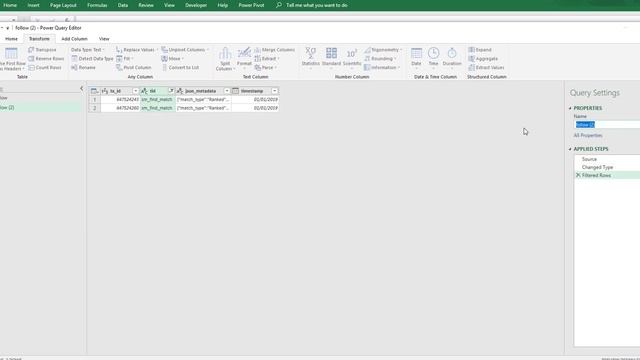Click the Statistics icon
Screen dimensions: 640x360
pyautogui.click(x=311, y=53)
